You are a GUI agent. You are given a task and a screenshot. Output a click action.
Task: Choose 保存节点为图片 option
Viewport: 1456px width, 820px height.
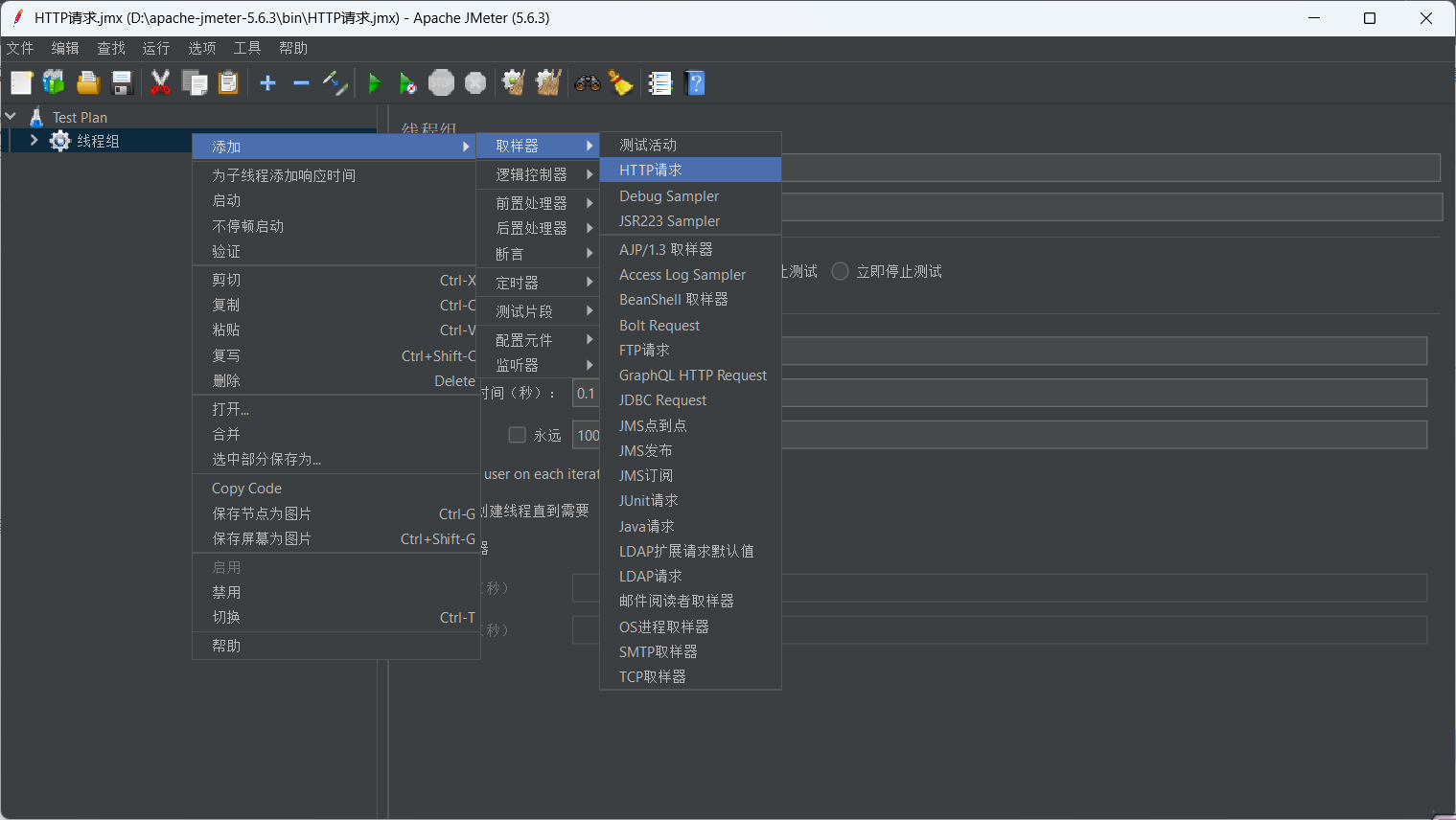tap(335, 513)
